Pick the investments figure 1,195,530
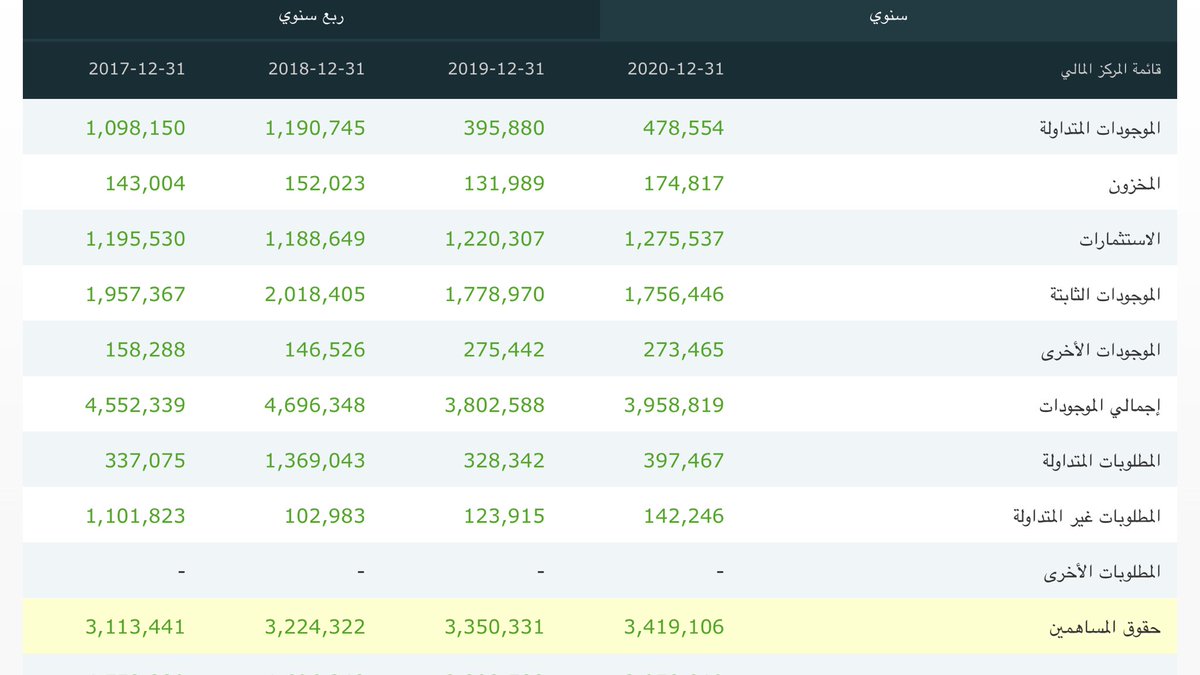The image size is (1200, 675). point(136,240)
